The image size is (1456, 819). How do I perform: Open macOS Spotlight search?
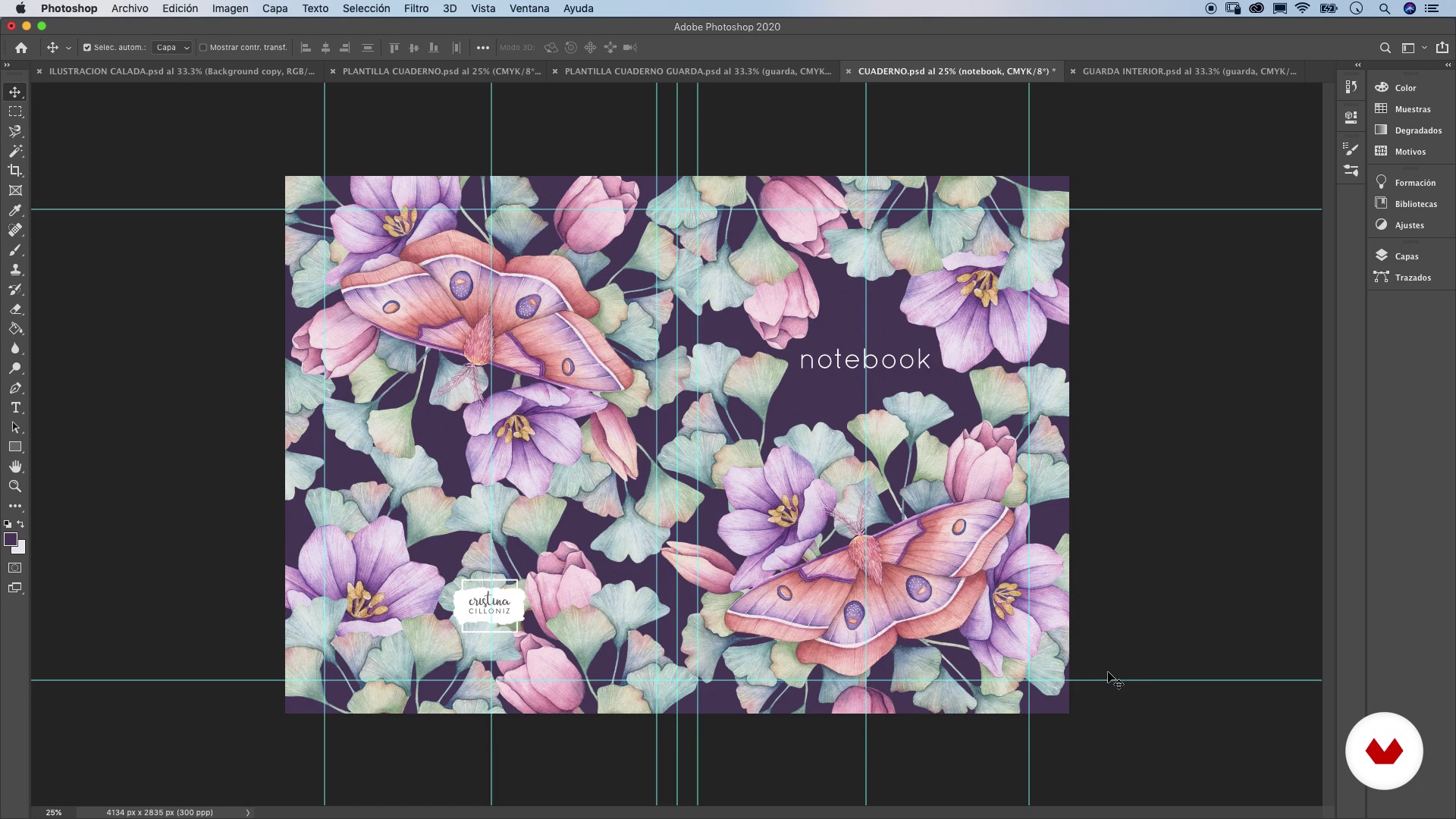[1385, 8]
